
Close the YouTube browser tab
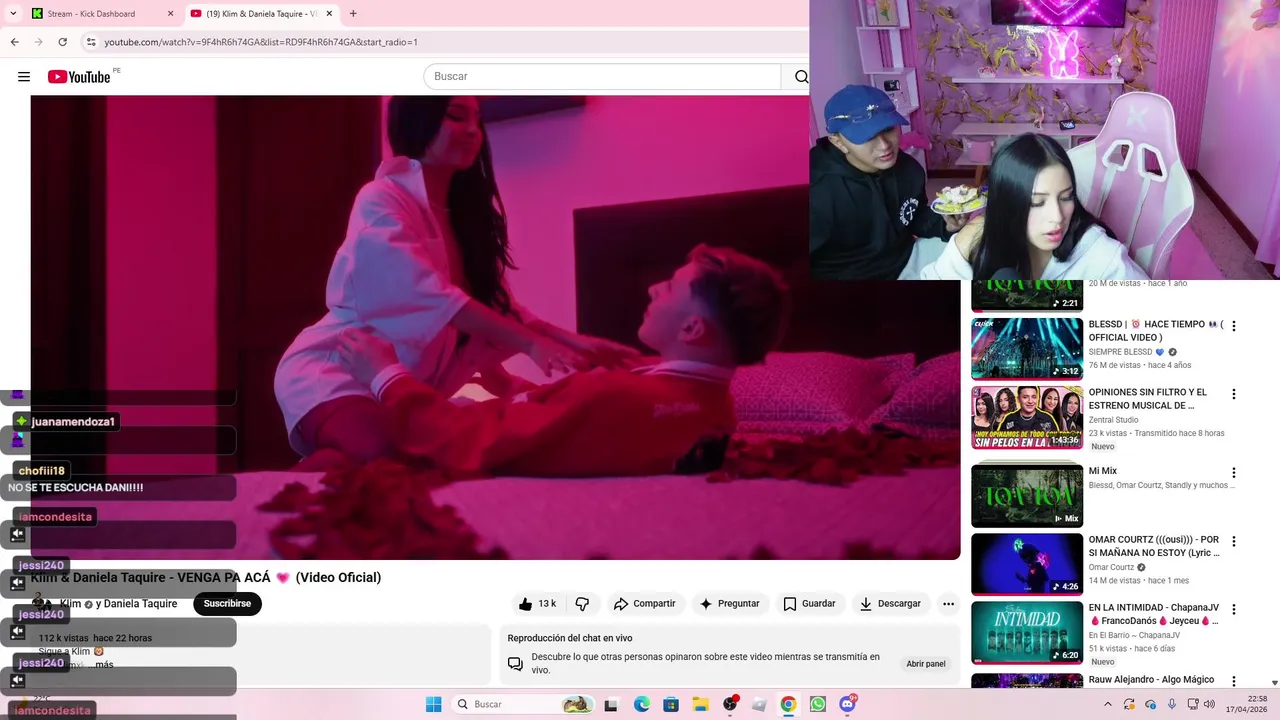pyautogui.click(x=329, y=14)
